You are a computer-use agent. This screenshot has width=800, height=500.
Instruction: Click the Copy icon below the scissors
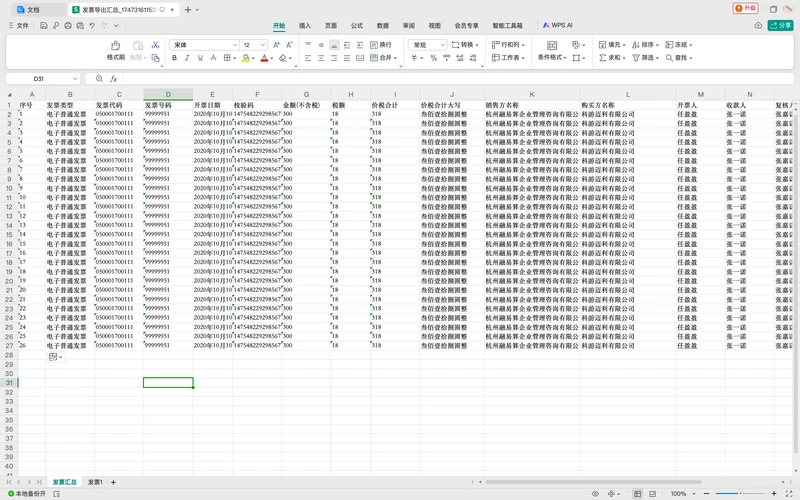click(156, 58)
